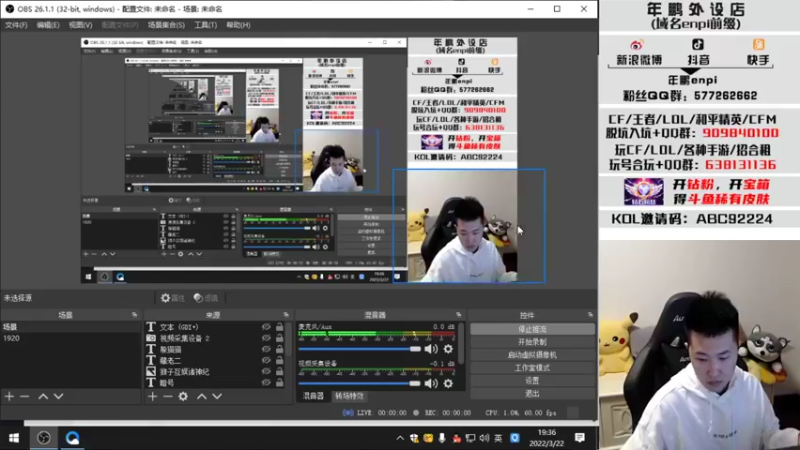Add a new scene with the plus icon
The width and height of the screenshot is (800, 450).
[9, 396]
